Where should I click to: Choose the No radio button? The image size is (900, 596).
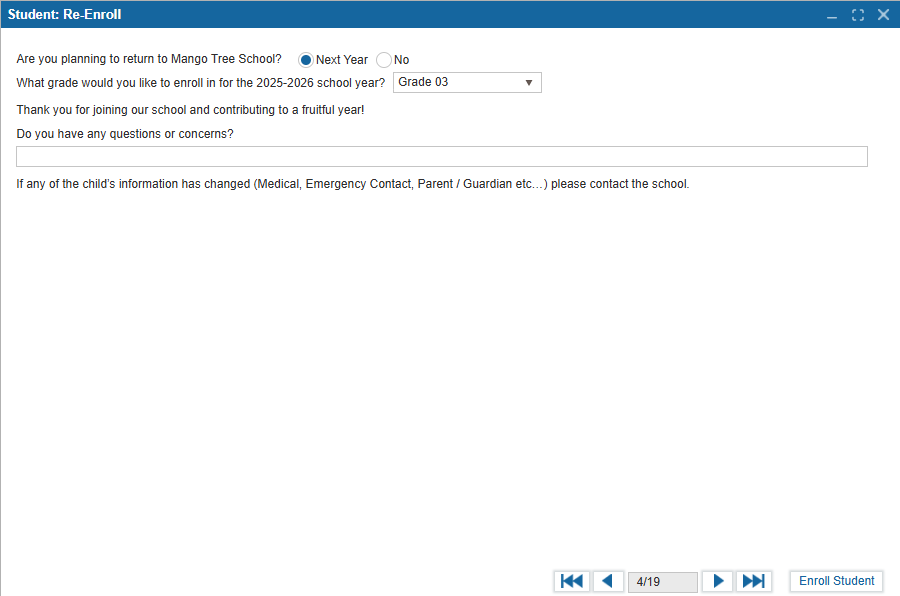(x=384, y=60)
